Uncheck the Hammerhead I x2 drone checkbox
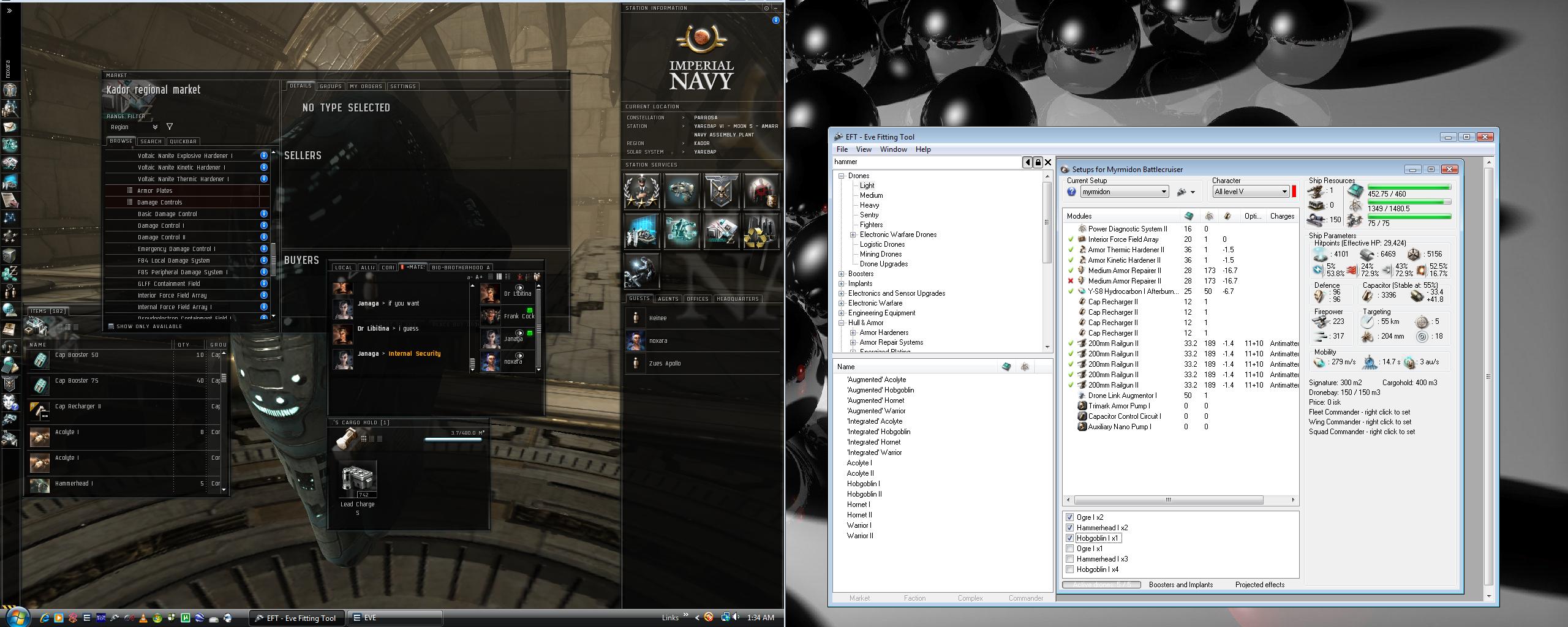The image size is (1568, 627). [1070, 528]
